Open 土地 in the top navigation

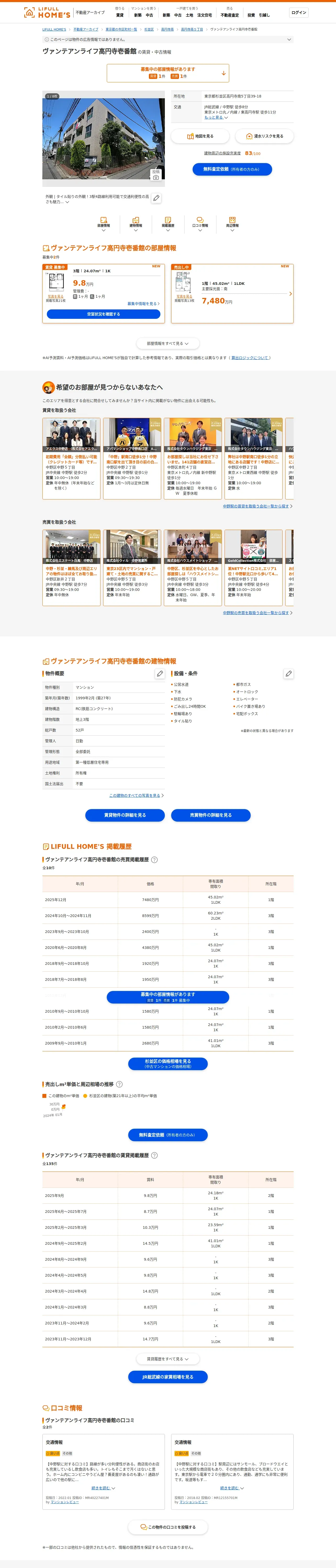(189, 15)
